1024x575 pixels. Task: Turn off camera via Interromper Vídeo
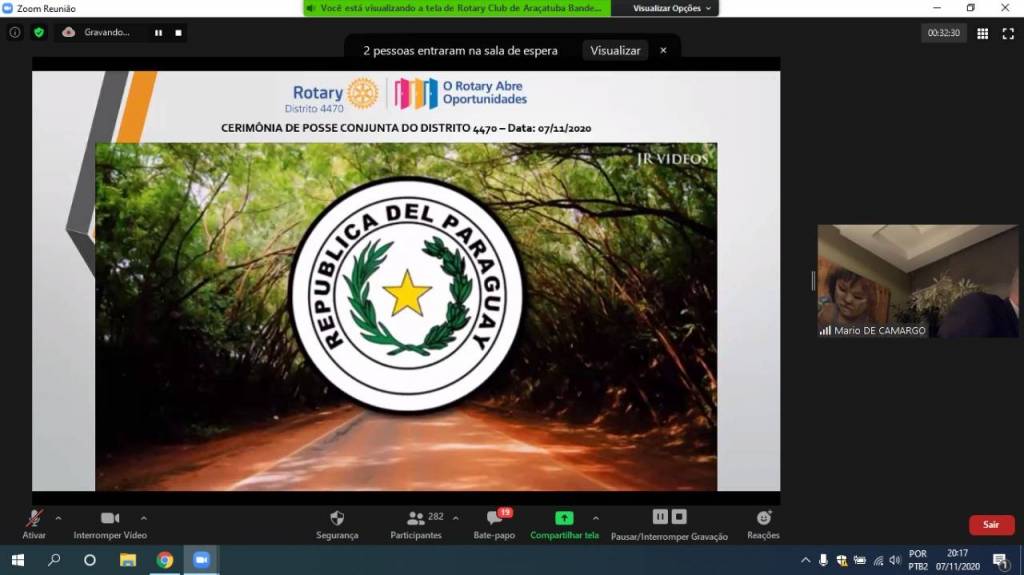[110, 518]
